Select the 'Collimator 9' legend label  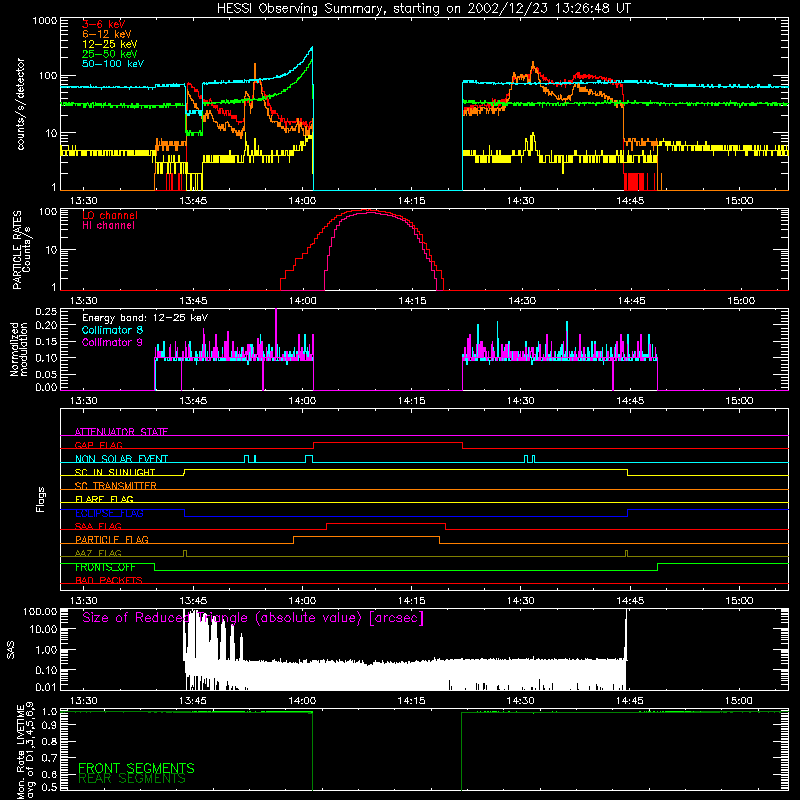pyautogui.click(x=112, y=342)
